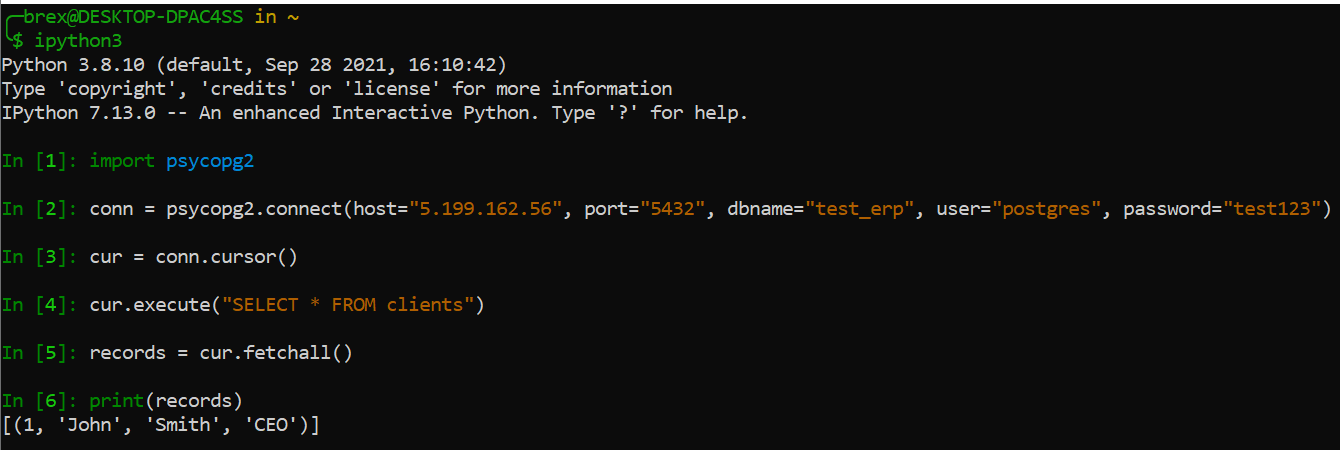
Task: Click the 'conn.cursor()' call text
Action: pyautogui.click(x=226, y=257)
